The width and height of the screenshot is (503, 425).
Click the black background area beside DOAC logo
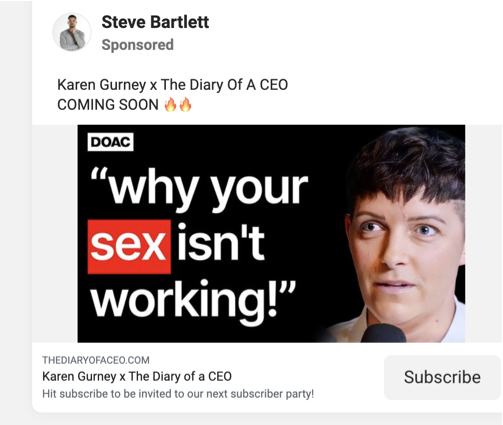(x=233, y=143)
